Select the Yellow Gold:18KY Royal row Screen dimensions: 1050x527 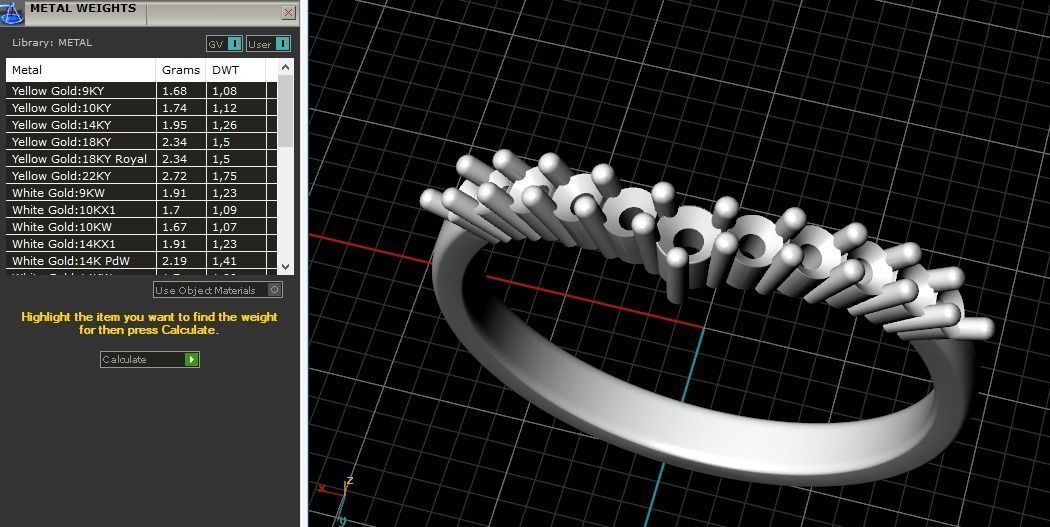141,159
